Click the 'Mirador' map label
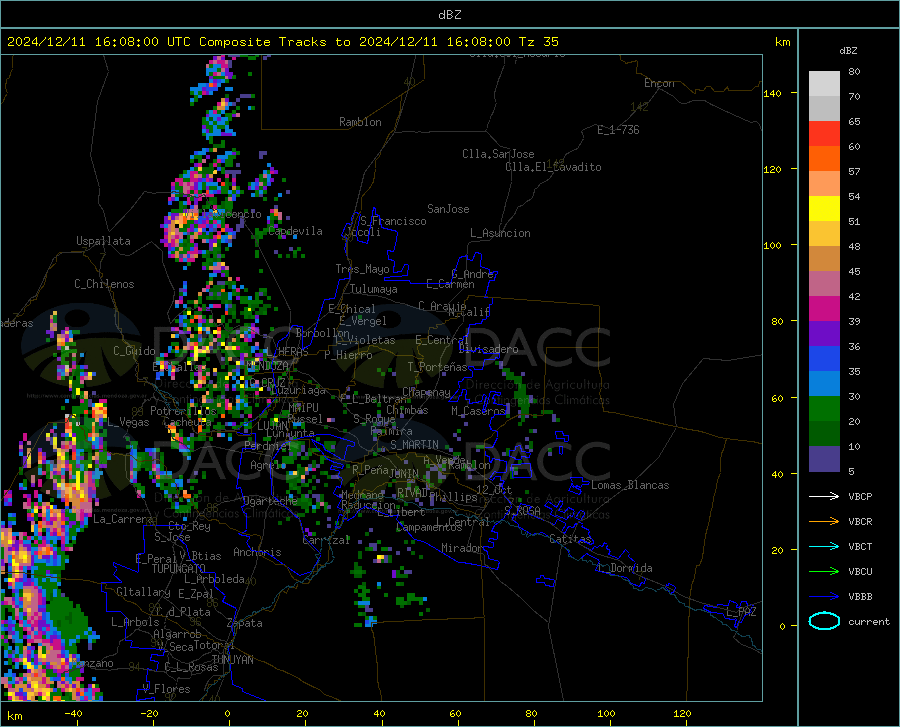Image resolution: width=900 pixels, height=727 pixels. [x=461, y=548]
